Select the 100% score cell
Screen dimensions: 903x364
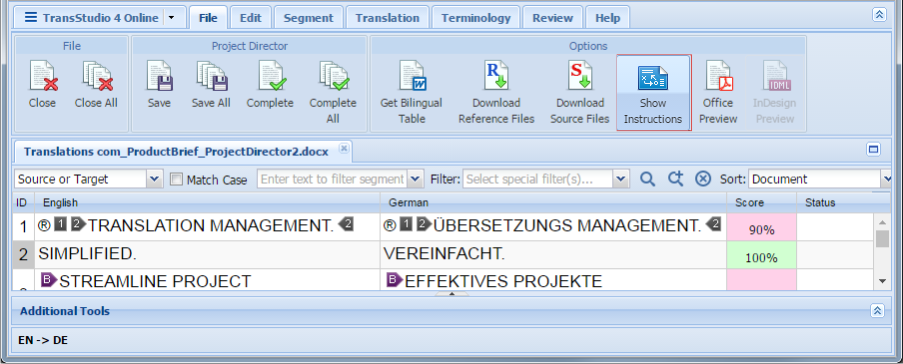[761, 255]
